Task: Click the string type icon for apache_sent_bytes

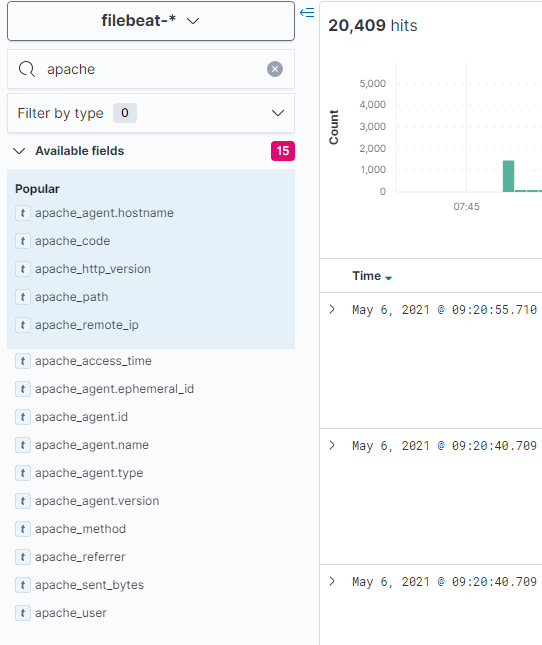Action: click(23, 585)
